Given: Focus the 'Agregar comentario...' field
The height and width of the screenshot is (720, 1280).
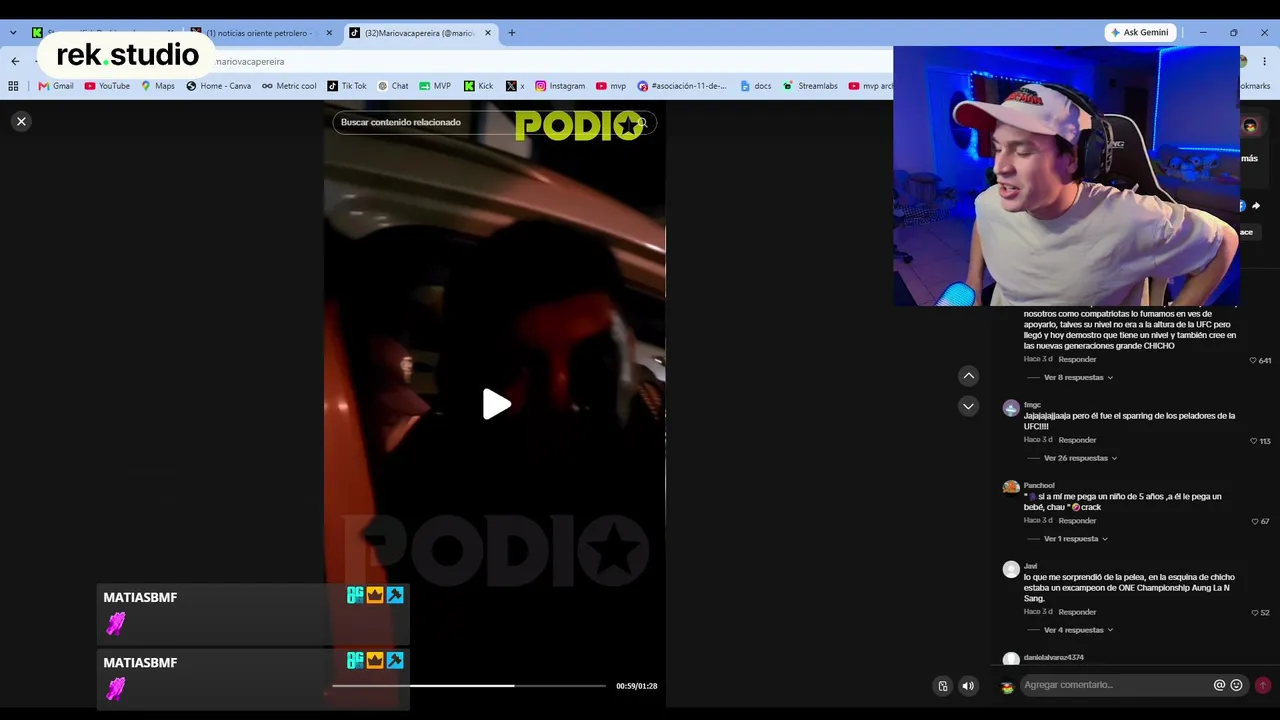Looking at the screenshot, I should [x=1115, y=685].
